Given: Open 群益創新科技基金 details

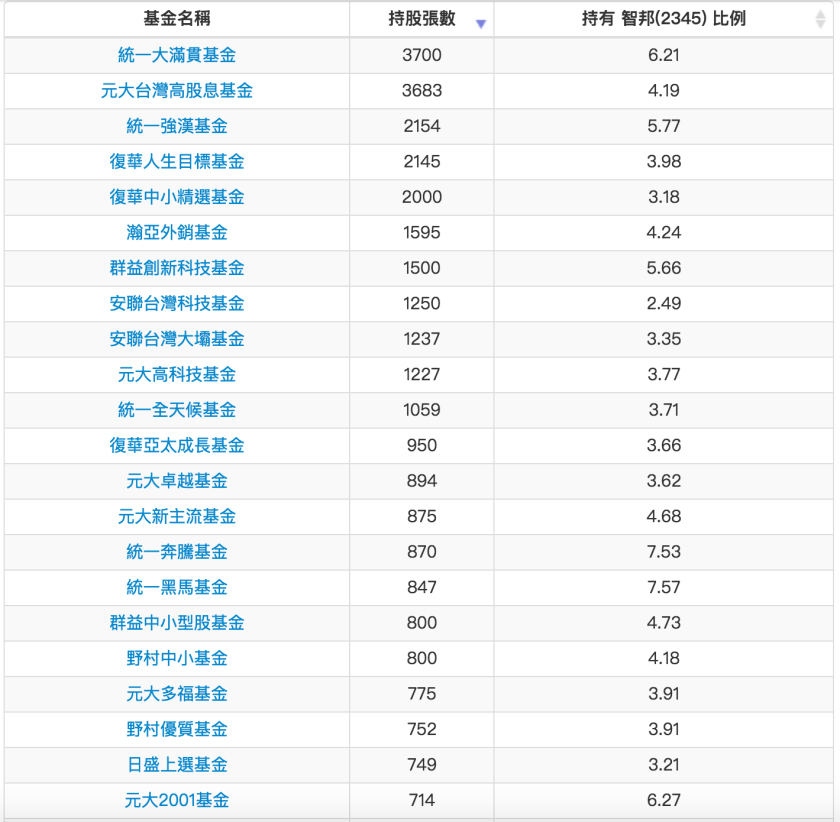Looking at the screenshot, I should tap(176, 268).
